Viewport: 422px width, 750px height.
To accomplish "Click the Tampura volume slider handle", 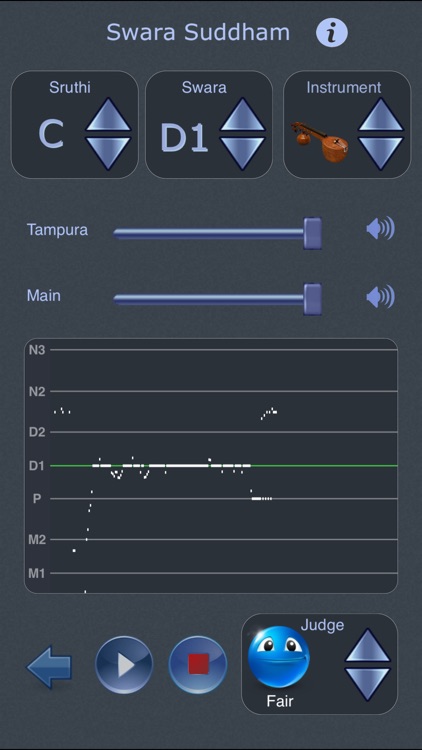I will tap(312, 233).
